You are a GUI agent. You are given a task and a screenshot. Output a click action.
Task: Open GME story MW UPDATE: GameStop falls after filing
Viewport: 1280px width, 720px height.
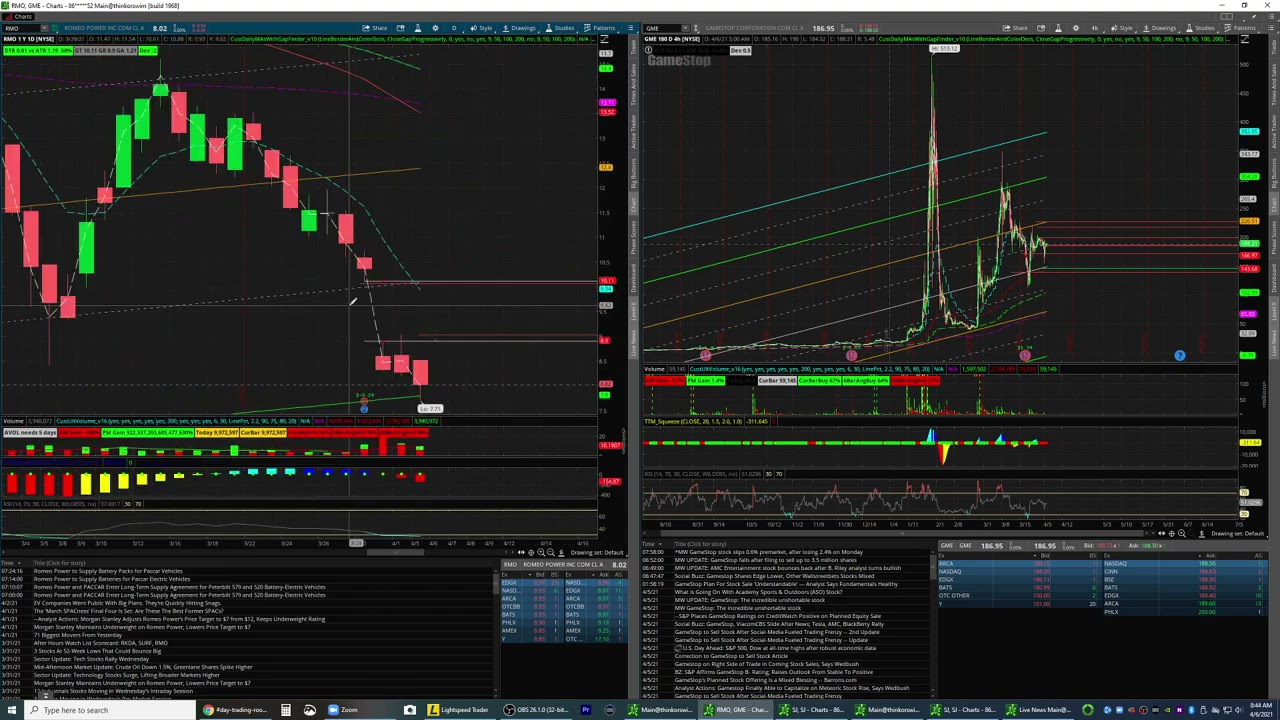(x=765, y=560)
